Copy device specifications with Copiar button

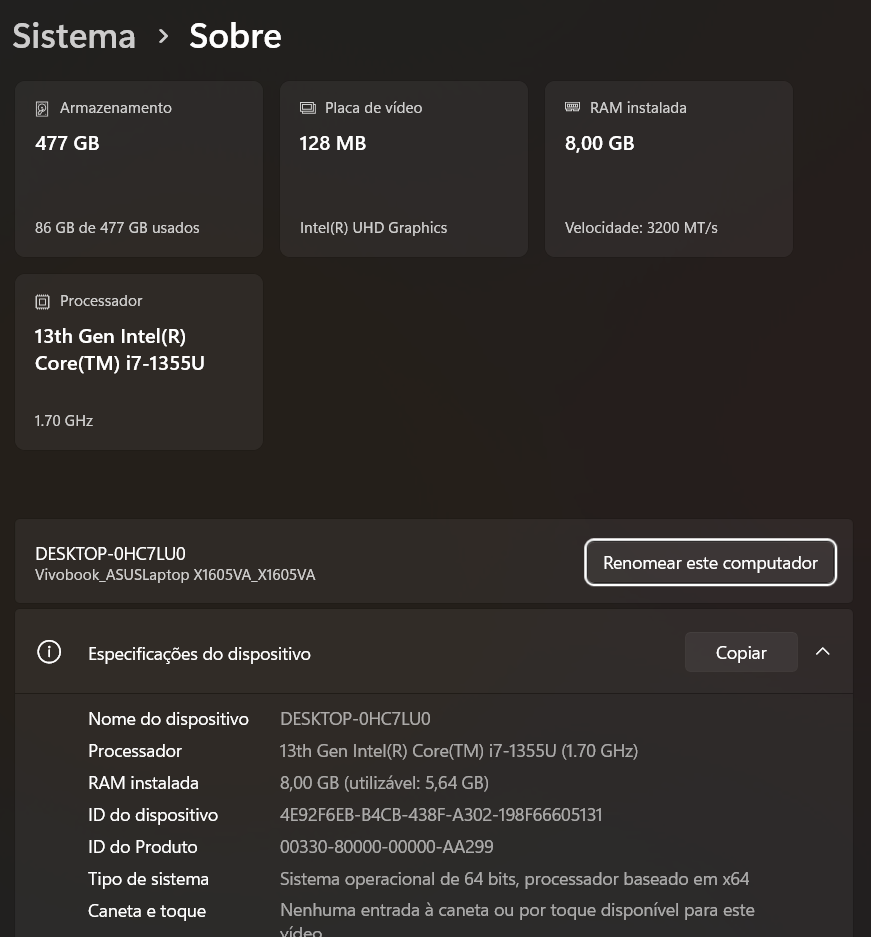(x=741, y=653)
